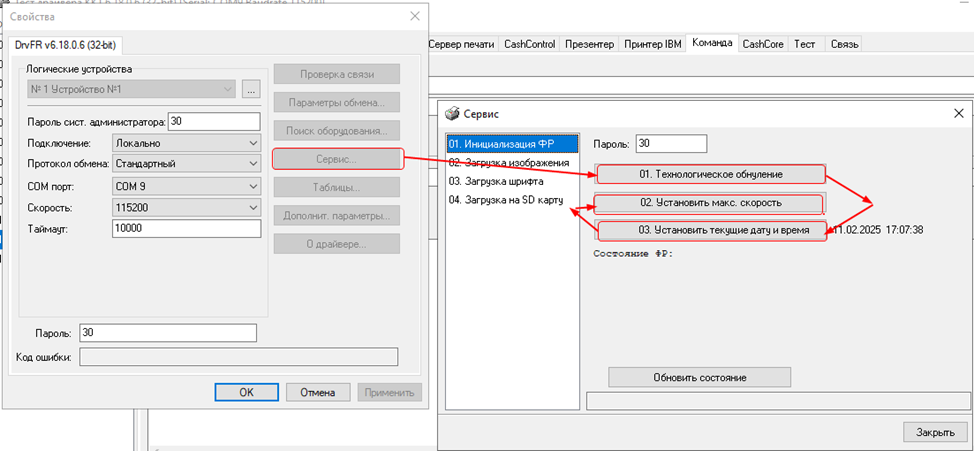Expand the Подключение dropdown

tap(251, 143)
